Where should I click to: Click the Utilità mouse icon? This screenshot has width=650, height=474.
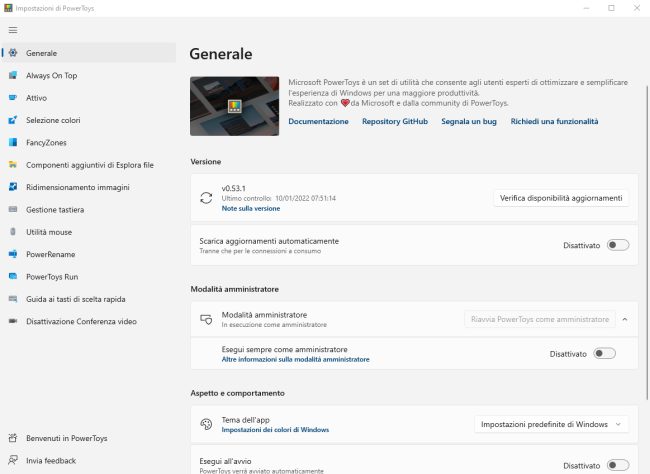tap(13, 232)
